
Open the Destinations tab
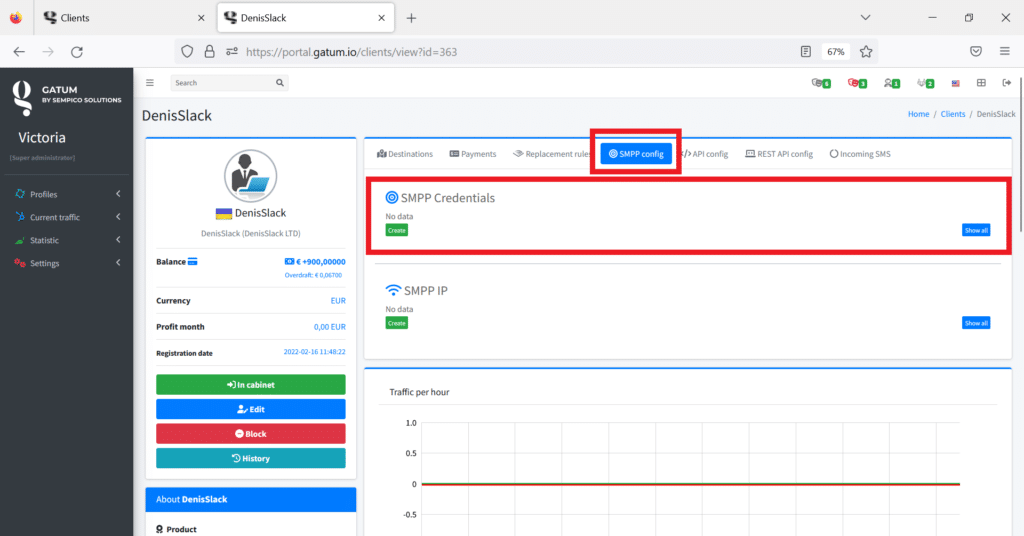click(x=405, y=154)
